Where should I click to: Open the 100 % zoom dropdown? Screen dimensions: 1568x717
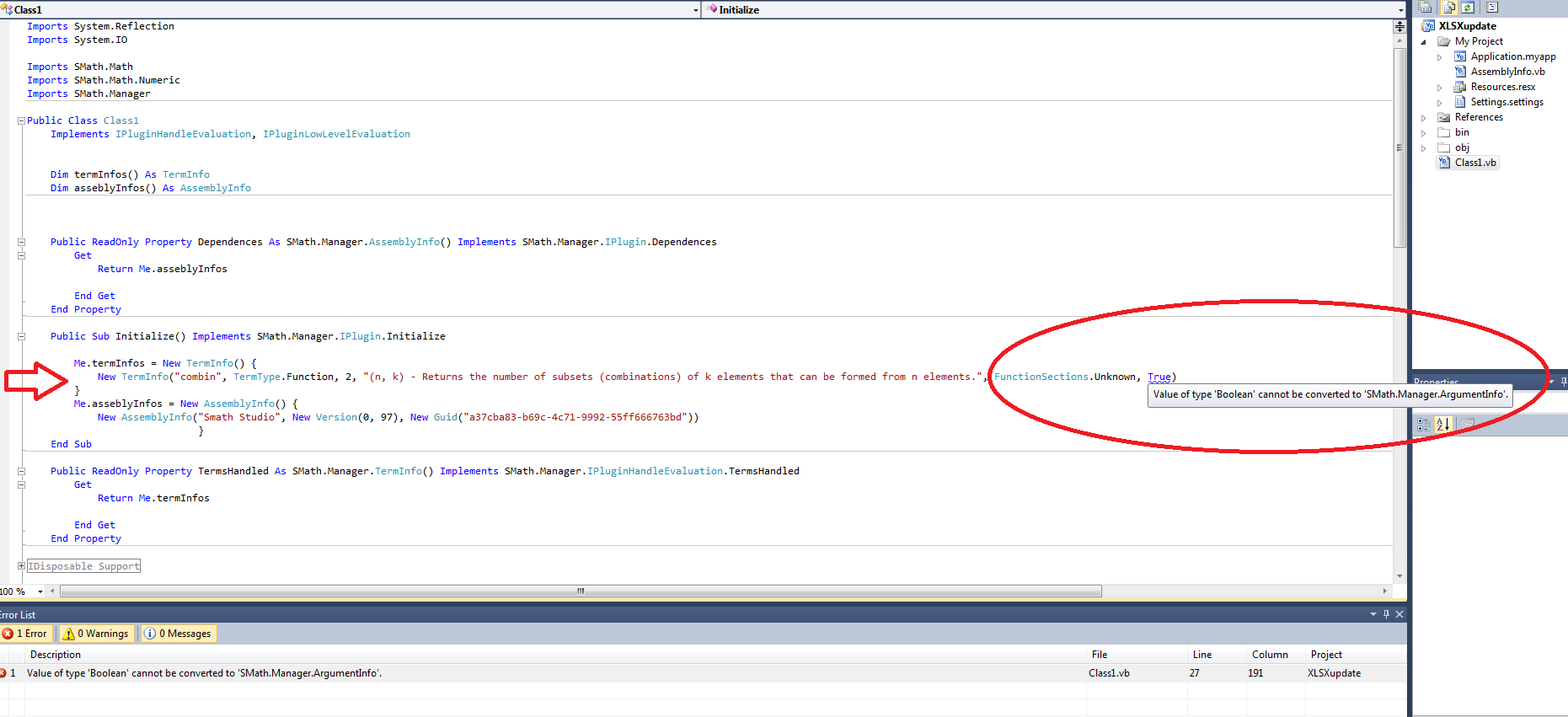[40, 591]
